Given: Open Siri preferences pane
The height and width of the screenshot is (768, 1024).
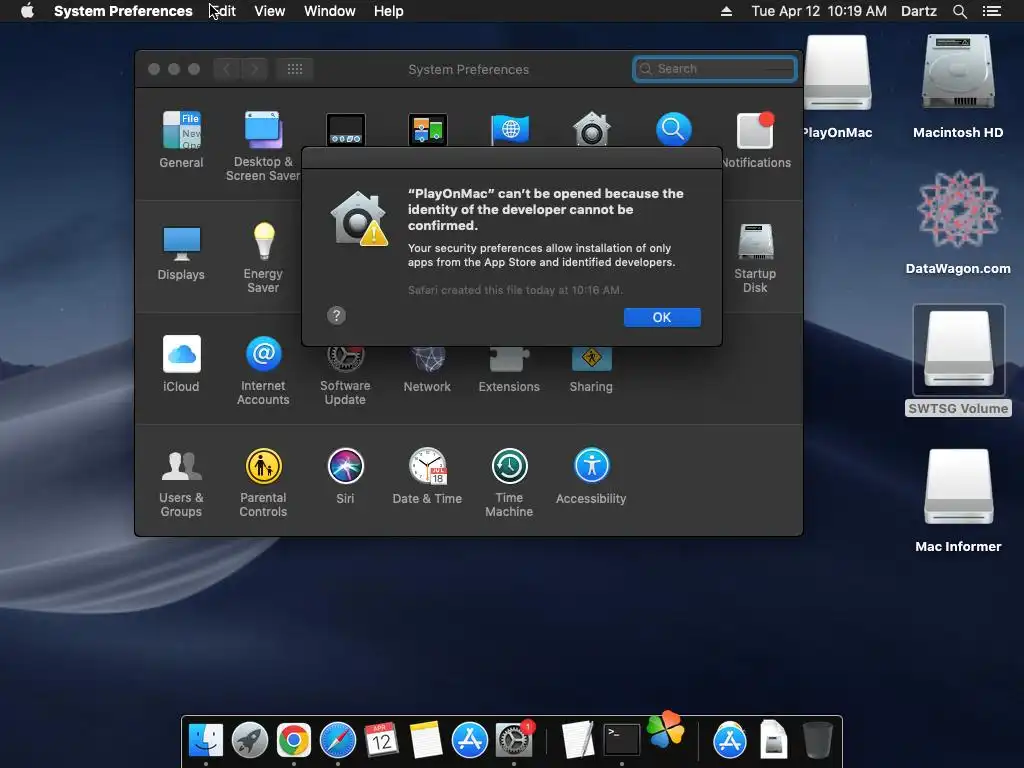Looking at the screenshot, I should [x=345, y=475].
